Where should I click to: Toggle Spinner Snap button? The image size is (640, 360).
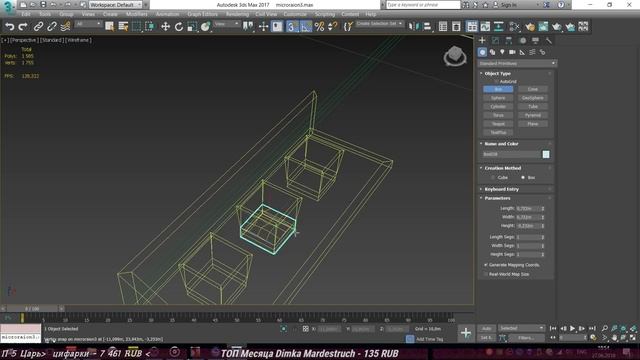[333, 27]
